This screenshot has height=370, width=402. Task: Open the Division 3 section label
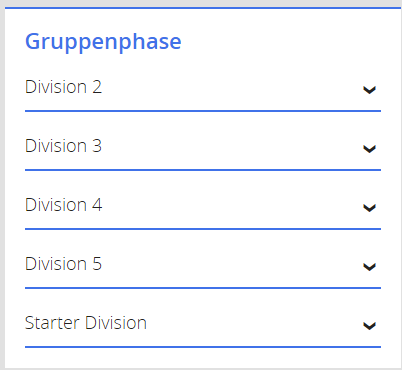pyautogui.click(x=63, y=146)
